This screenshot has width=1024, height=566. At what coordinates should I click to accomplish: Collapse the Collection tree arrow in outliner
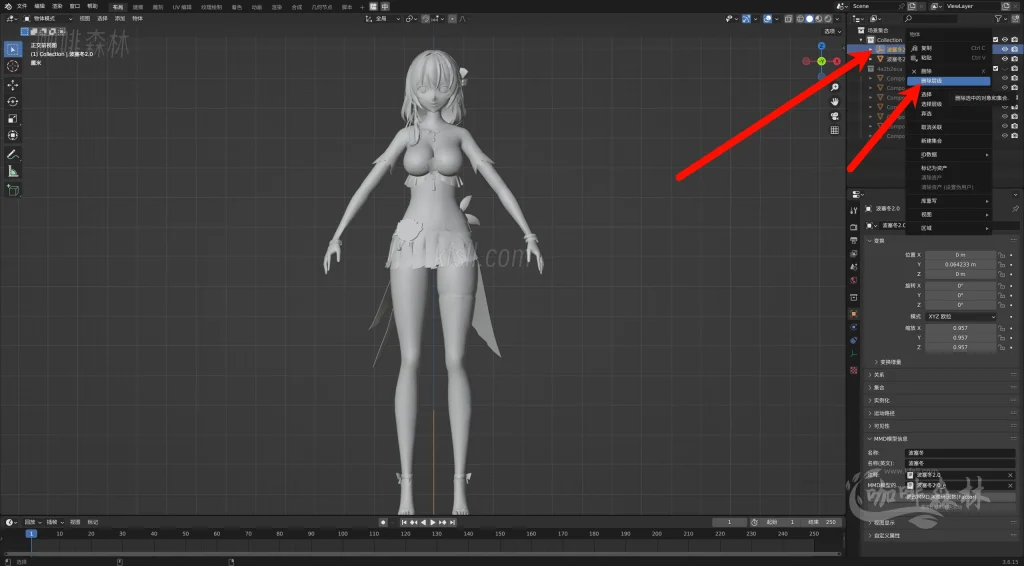[861, 40]
